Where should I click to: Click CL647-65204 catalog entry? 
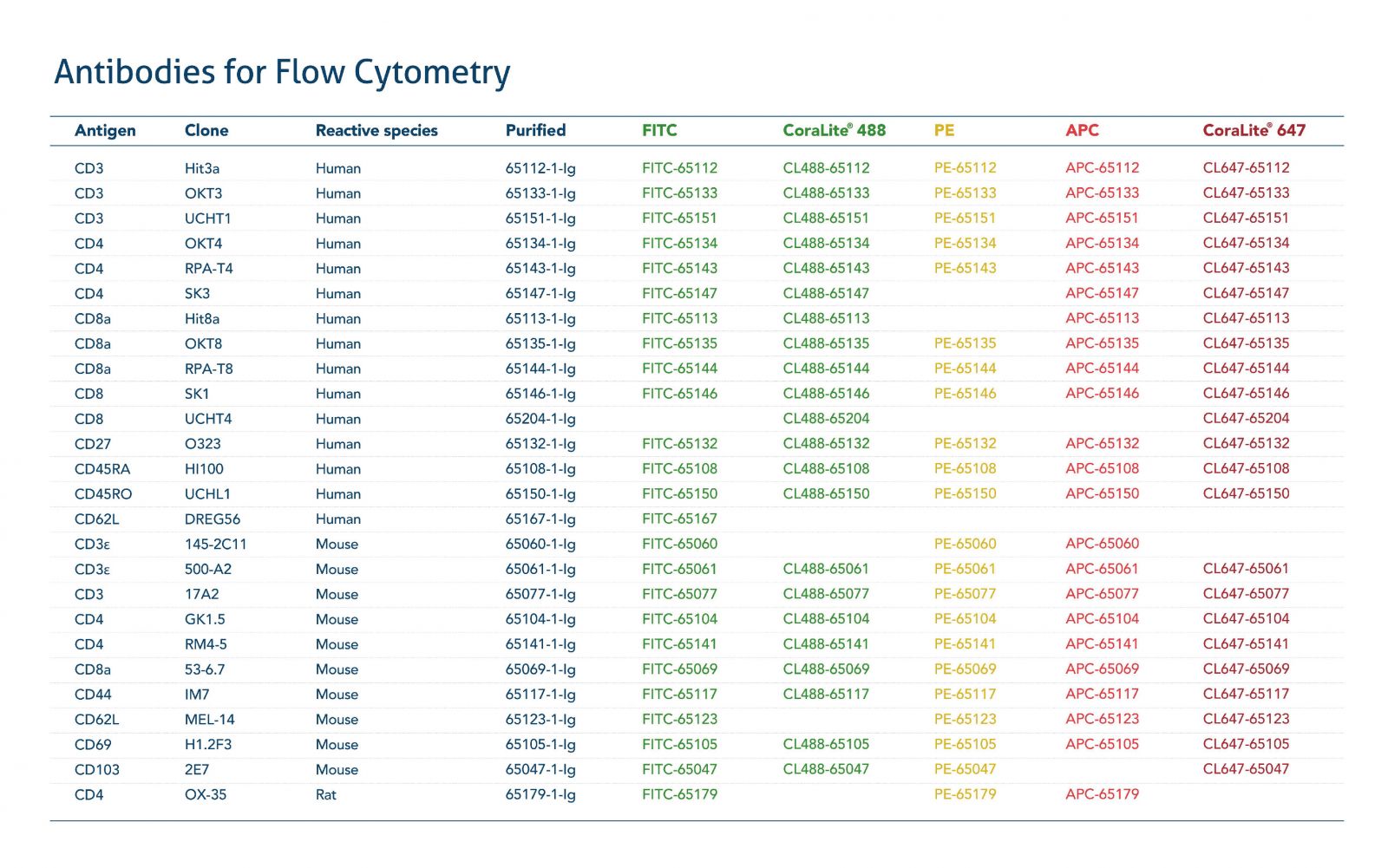coord(1247,419)
